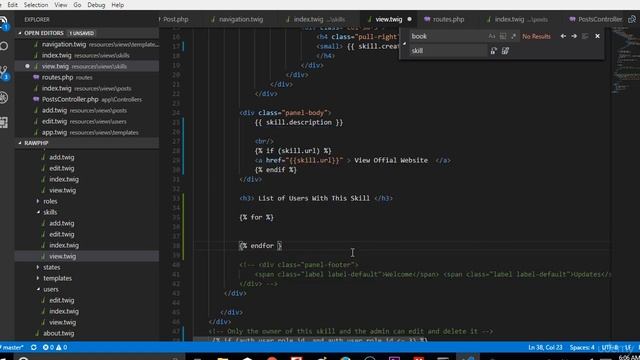Open about.twig in file tree
640x360 pixels.
[x=87, y=333]
